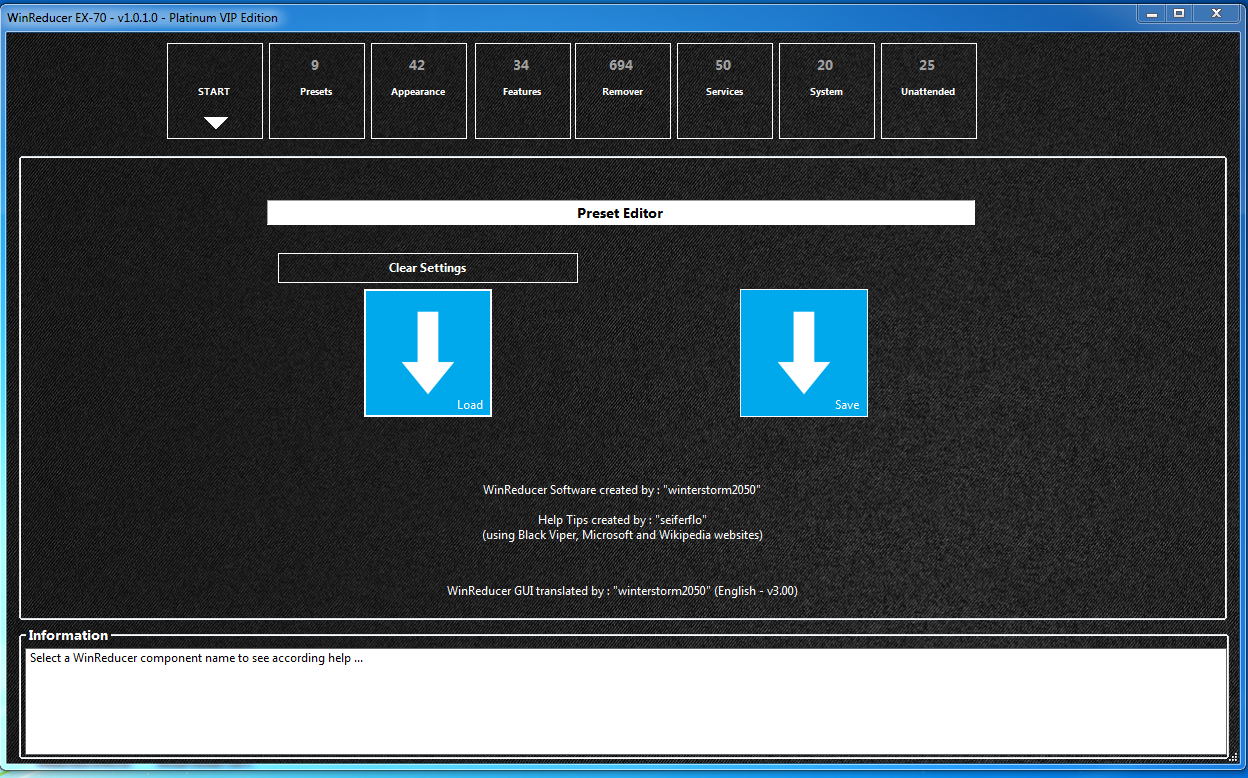
Task: Click inside the Information help text box
Action: click(625, 702)
